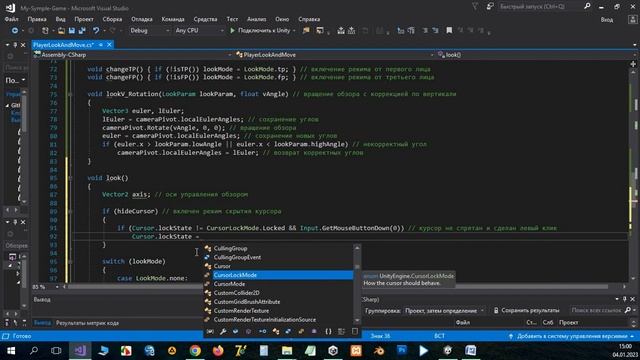Click the Open File folder icon
The image size is (640, 360).
[61, 31]
